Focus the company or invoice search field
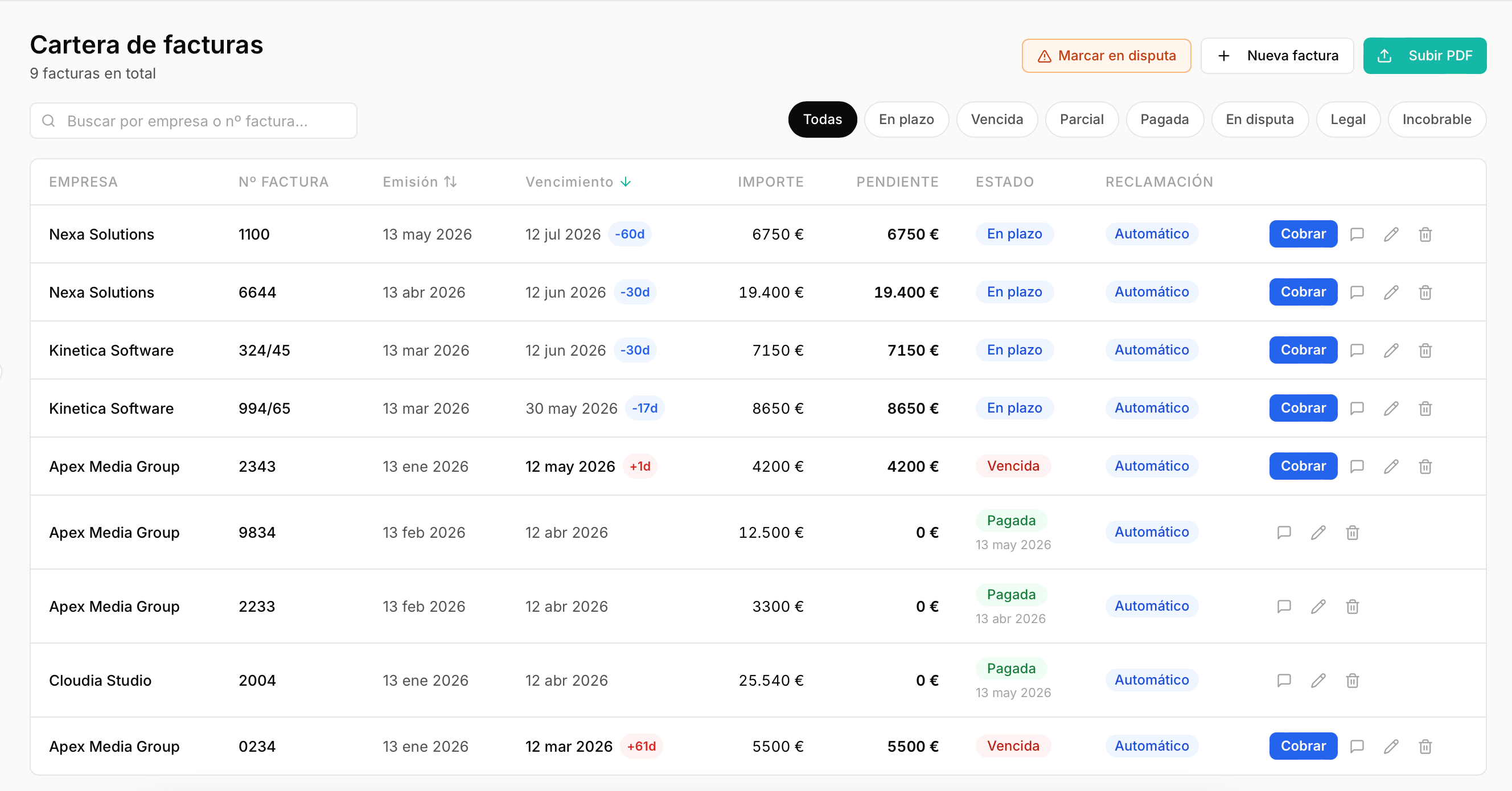 coord(194,121)
